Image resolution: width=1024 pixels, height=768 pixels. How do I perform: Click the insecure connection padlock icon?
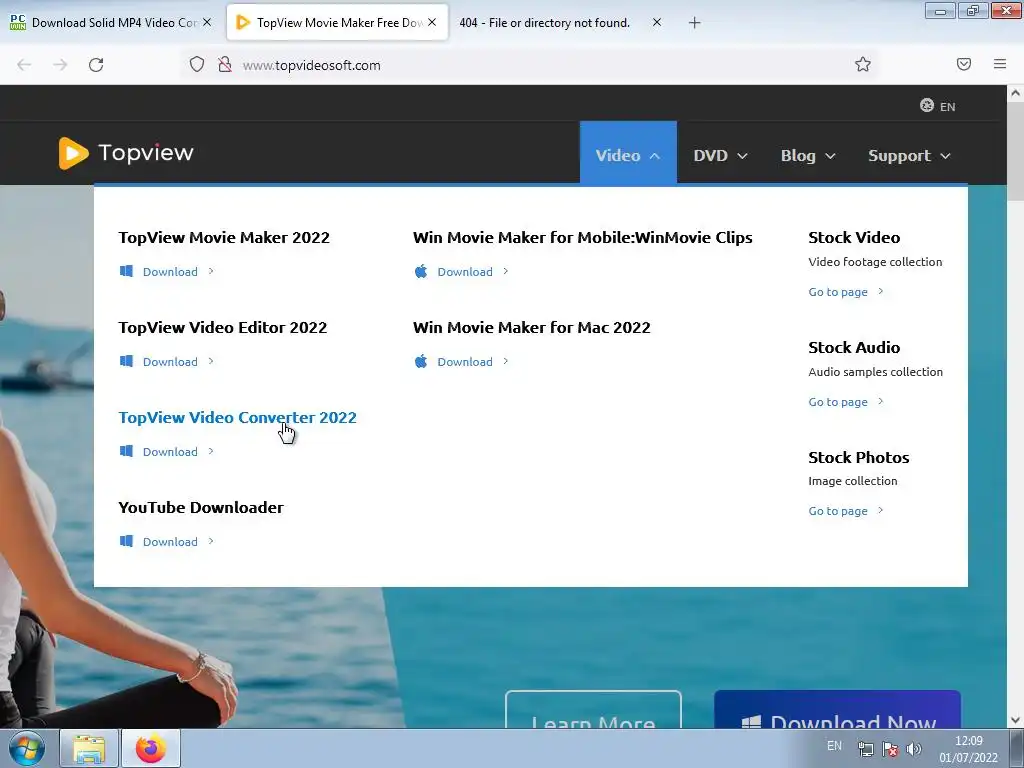225,65
